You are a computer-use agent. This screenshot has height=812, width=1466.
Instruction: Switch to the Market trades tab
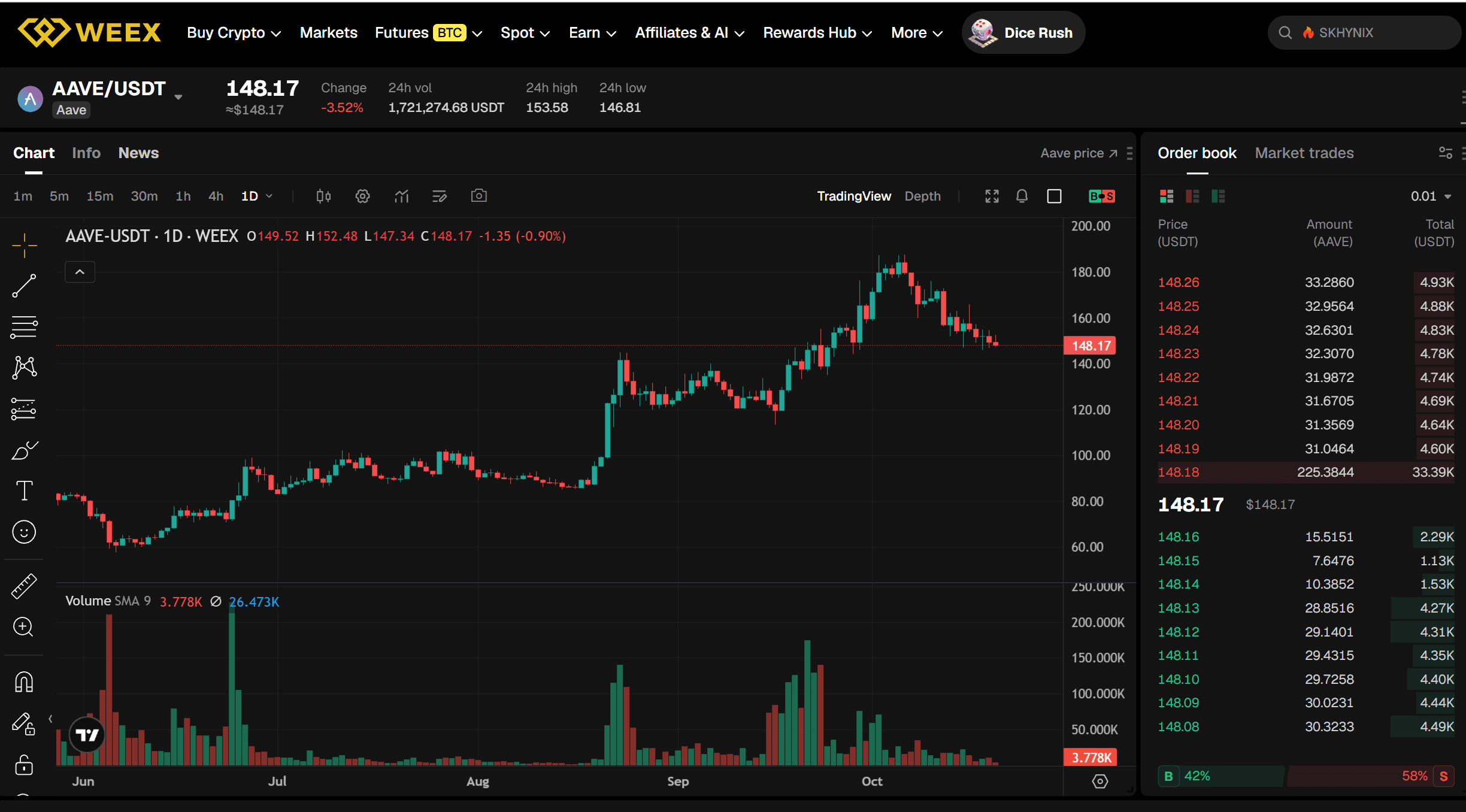point(1304,153)
